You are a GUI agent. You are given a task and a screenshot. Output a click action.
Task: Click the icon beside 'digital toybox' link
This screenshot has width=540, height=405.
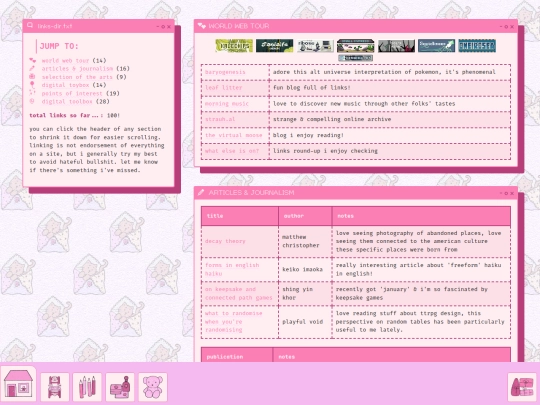32,84
